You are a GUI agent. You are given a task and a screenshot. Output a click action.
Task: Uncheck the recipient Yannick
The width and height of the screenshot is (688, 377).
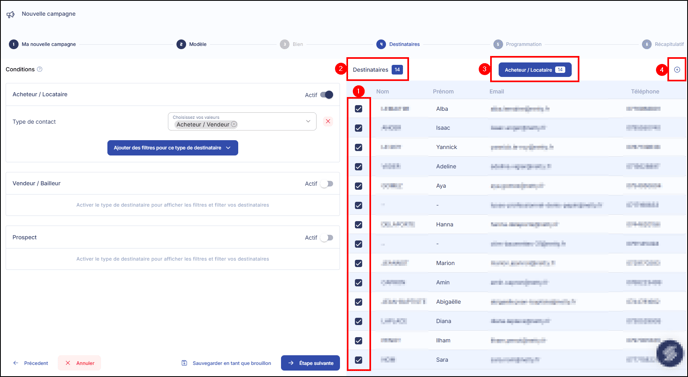[x=358, y=147]
